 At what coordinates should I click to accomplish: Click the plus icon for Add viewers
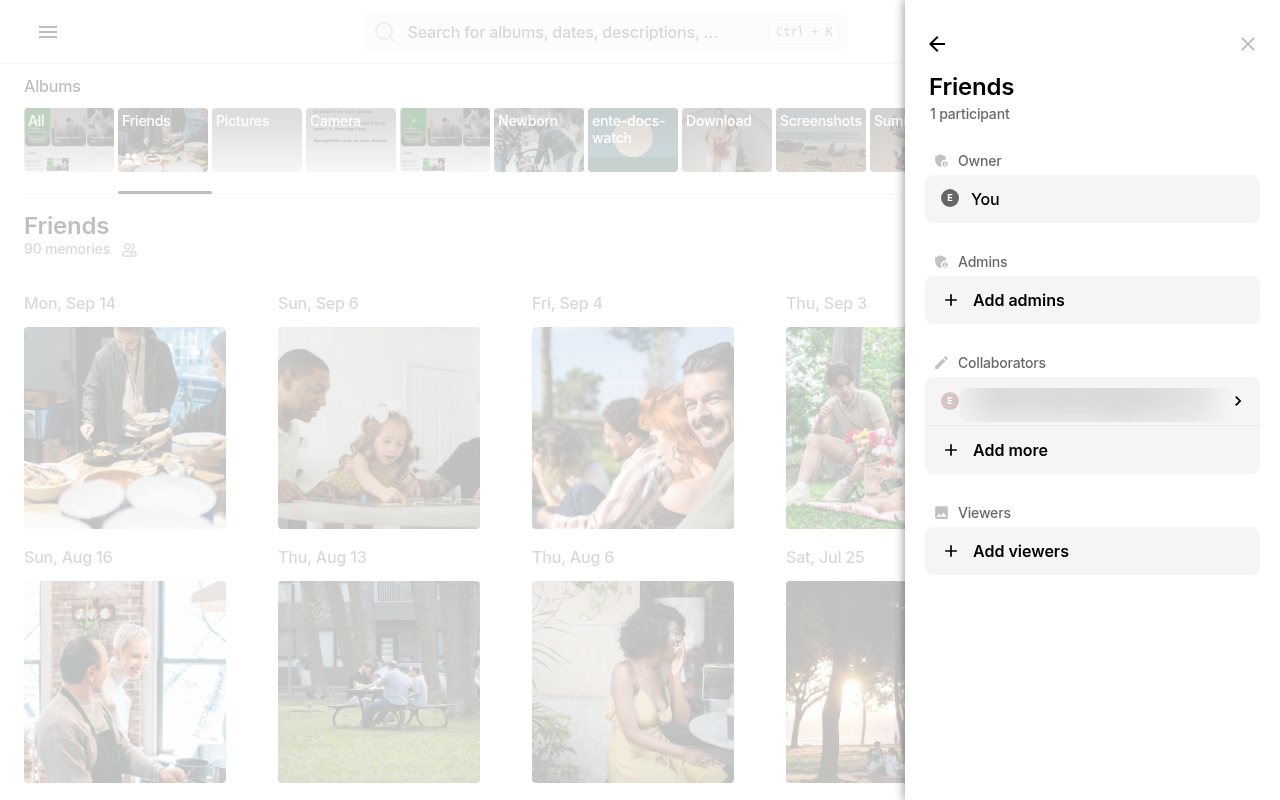(x=951, y=551)
